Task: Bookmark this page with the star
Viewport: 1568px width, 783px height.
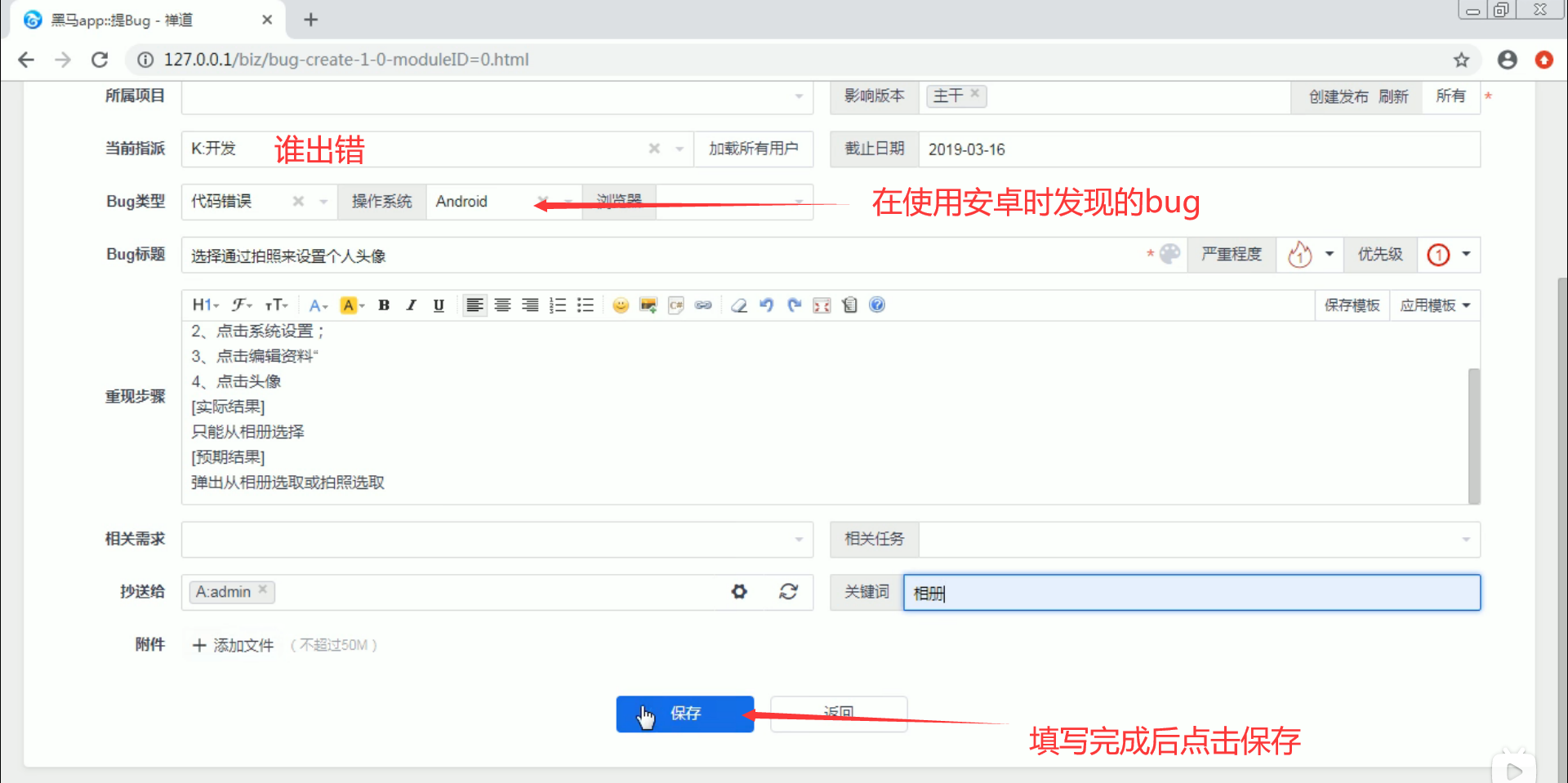Action: 1461,60
